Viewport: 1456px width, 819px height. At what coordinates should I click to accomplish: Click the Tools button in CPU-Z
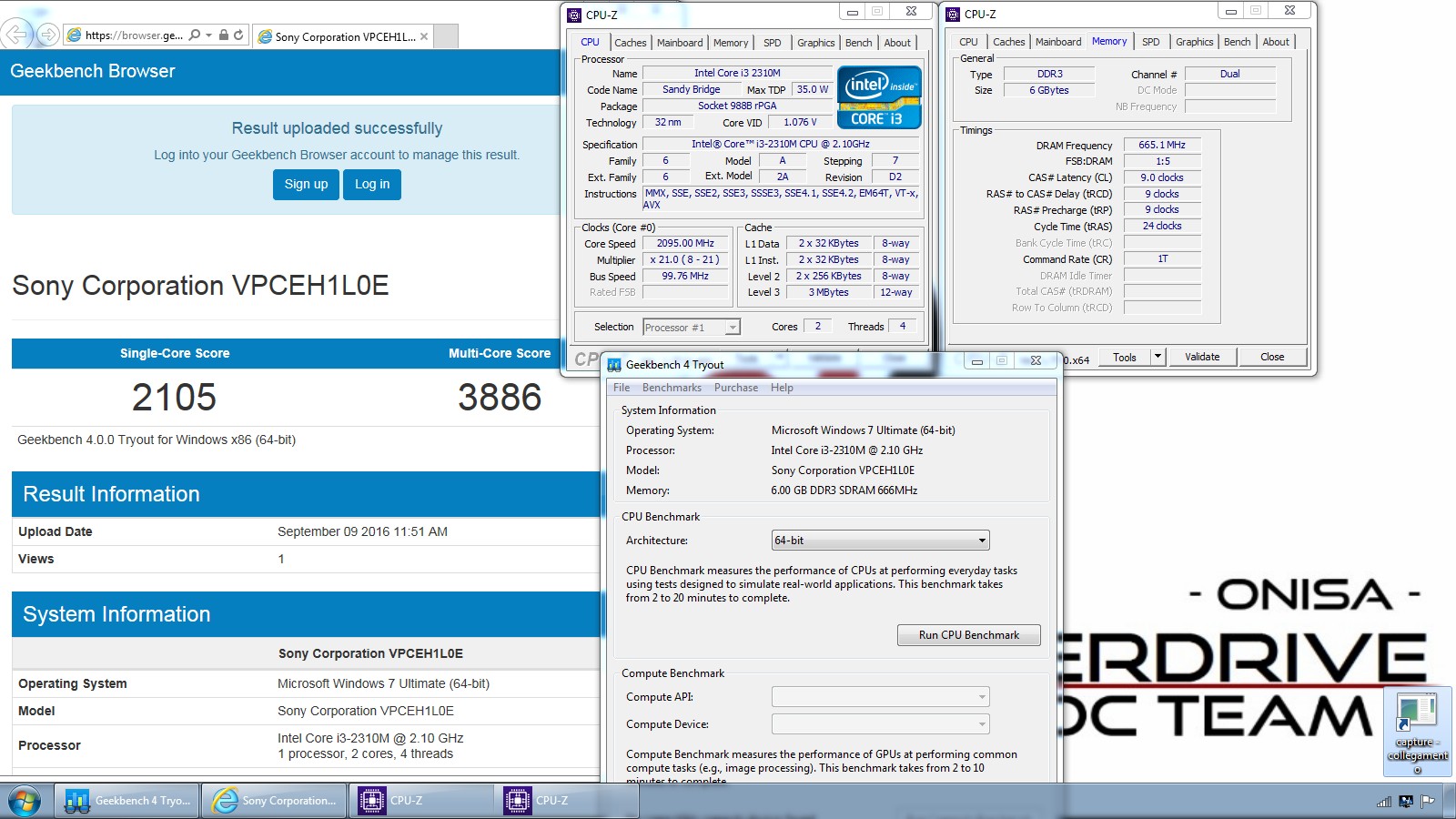pyautogui.click(x=1125, y=357)
